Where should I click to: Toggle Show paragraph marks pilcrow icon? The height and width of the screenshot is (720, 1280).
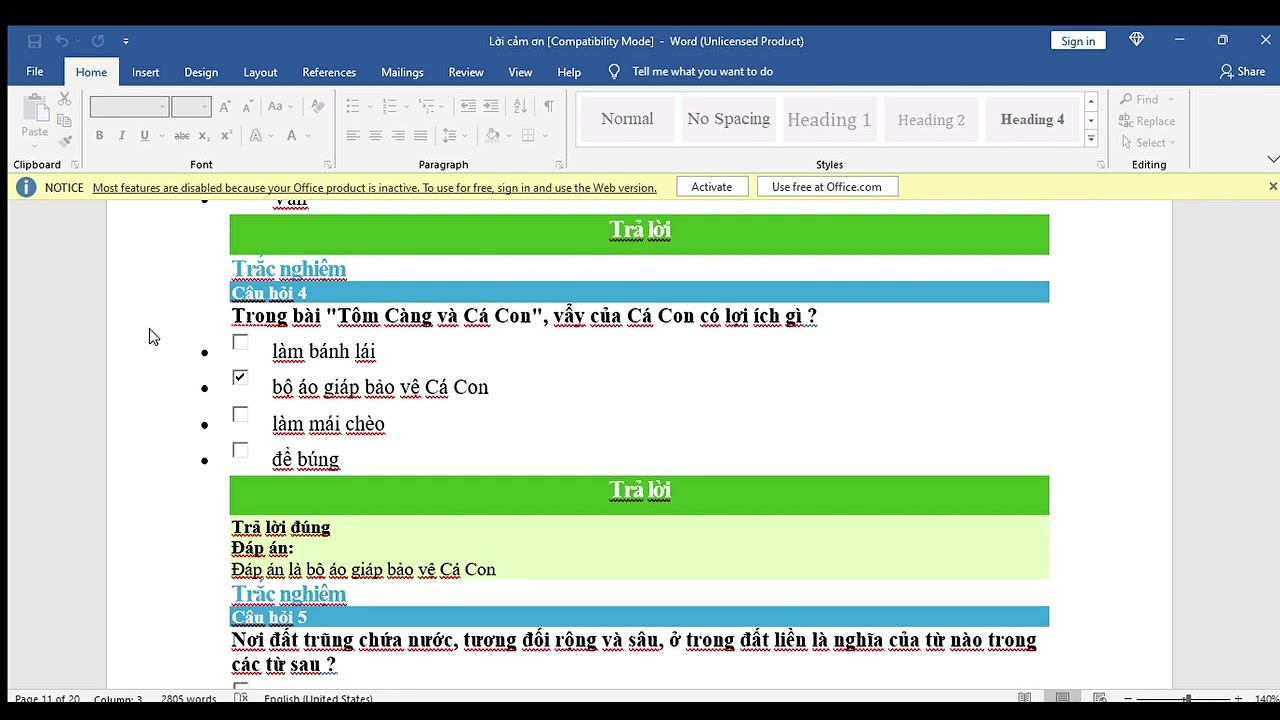[x=549, y=106]
